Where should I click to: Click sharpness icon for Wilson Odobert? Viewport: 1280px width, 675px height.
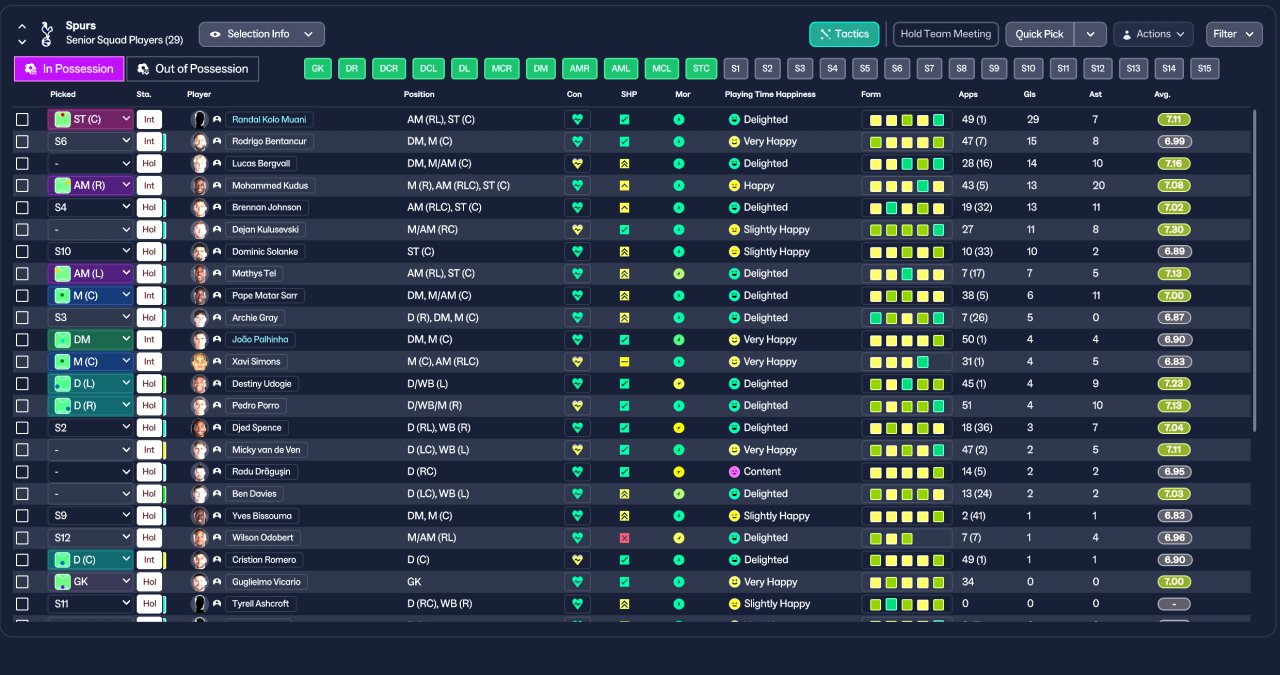(x=624, y=538)
